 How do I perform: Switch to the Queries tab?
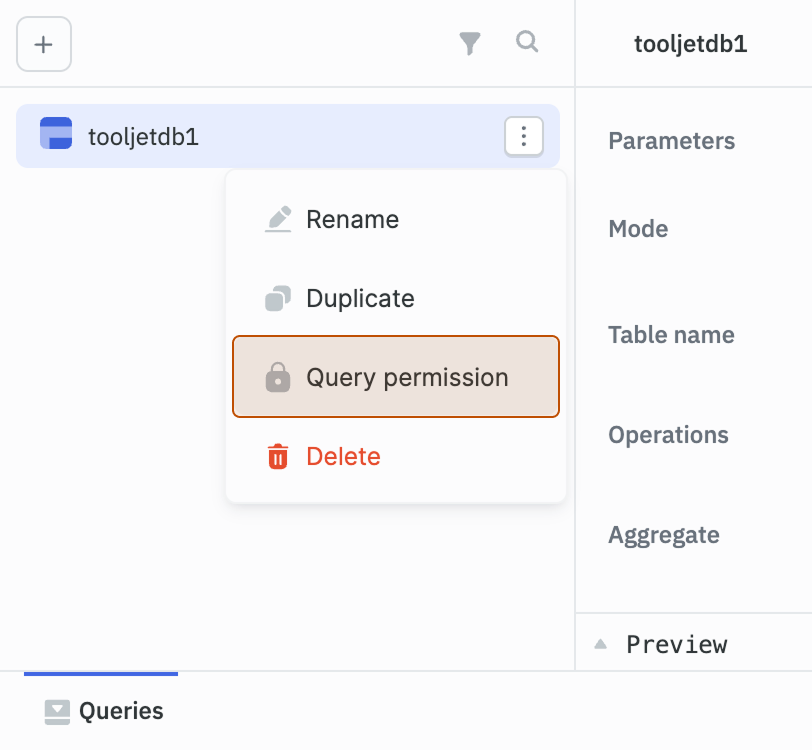[120, 711]
